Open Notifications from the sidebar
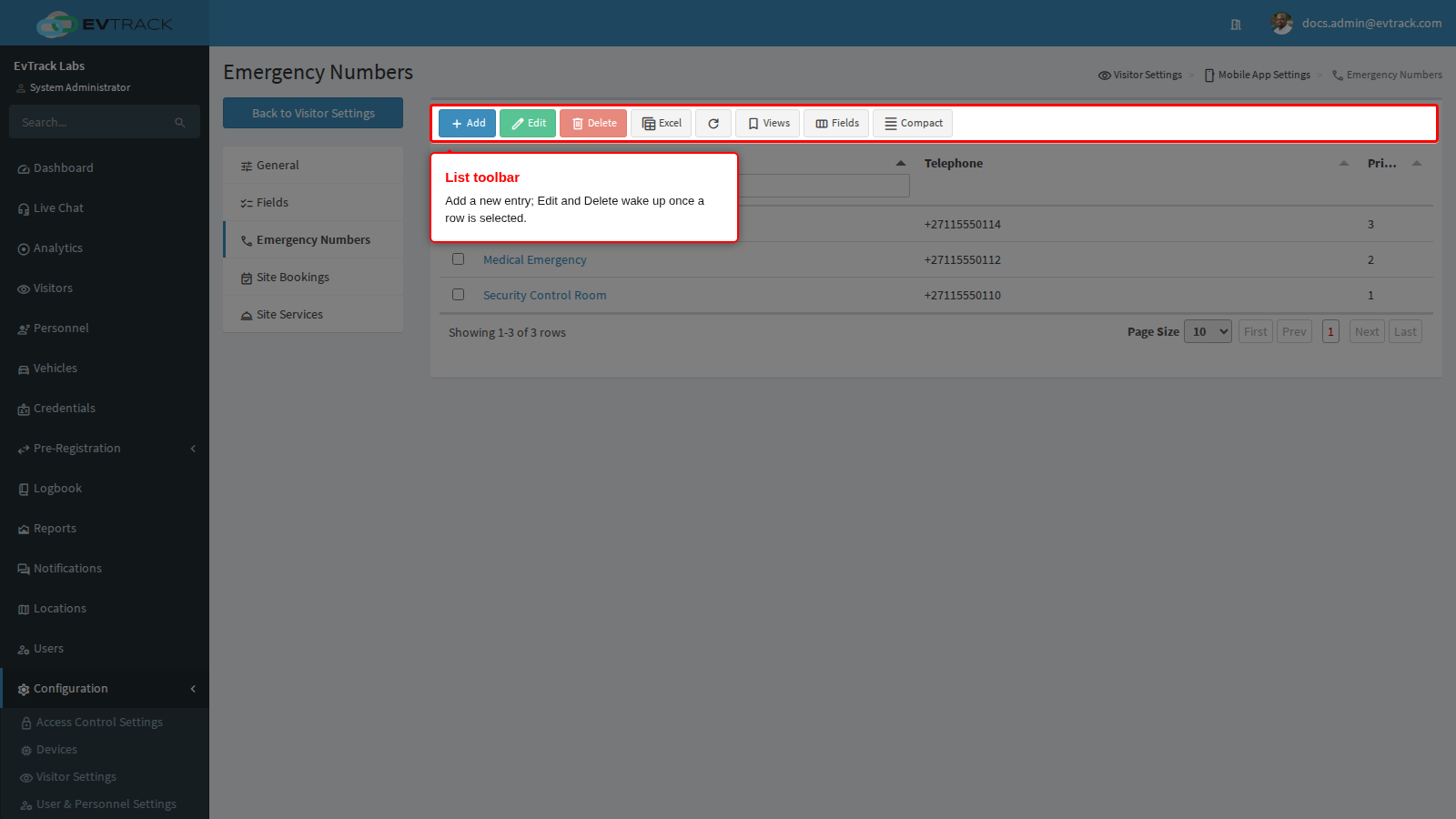 click(x=105, y=569)
